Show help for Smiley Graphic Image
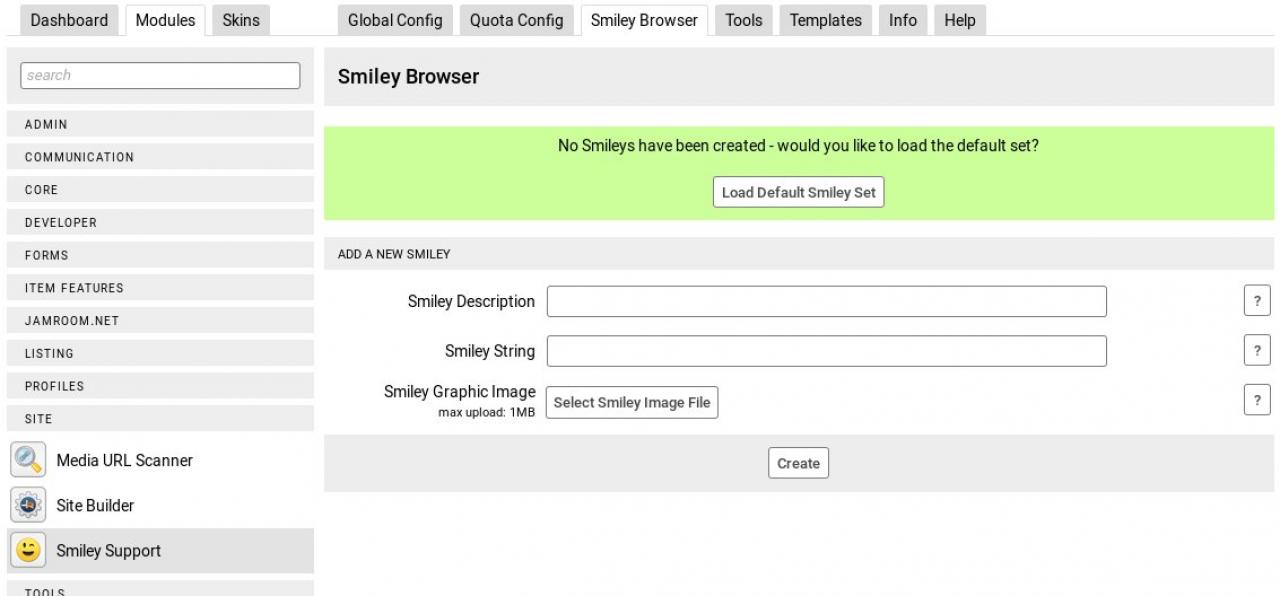1280x596 pixels. point(1256,400)
